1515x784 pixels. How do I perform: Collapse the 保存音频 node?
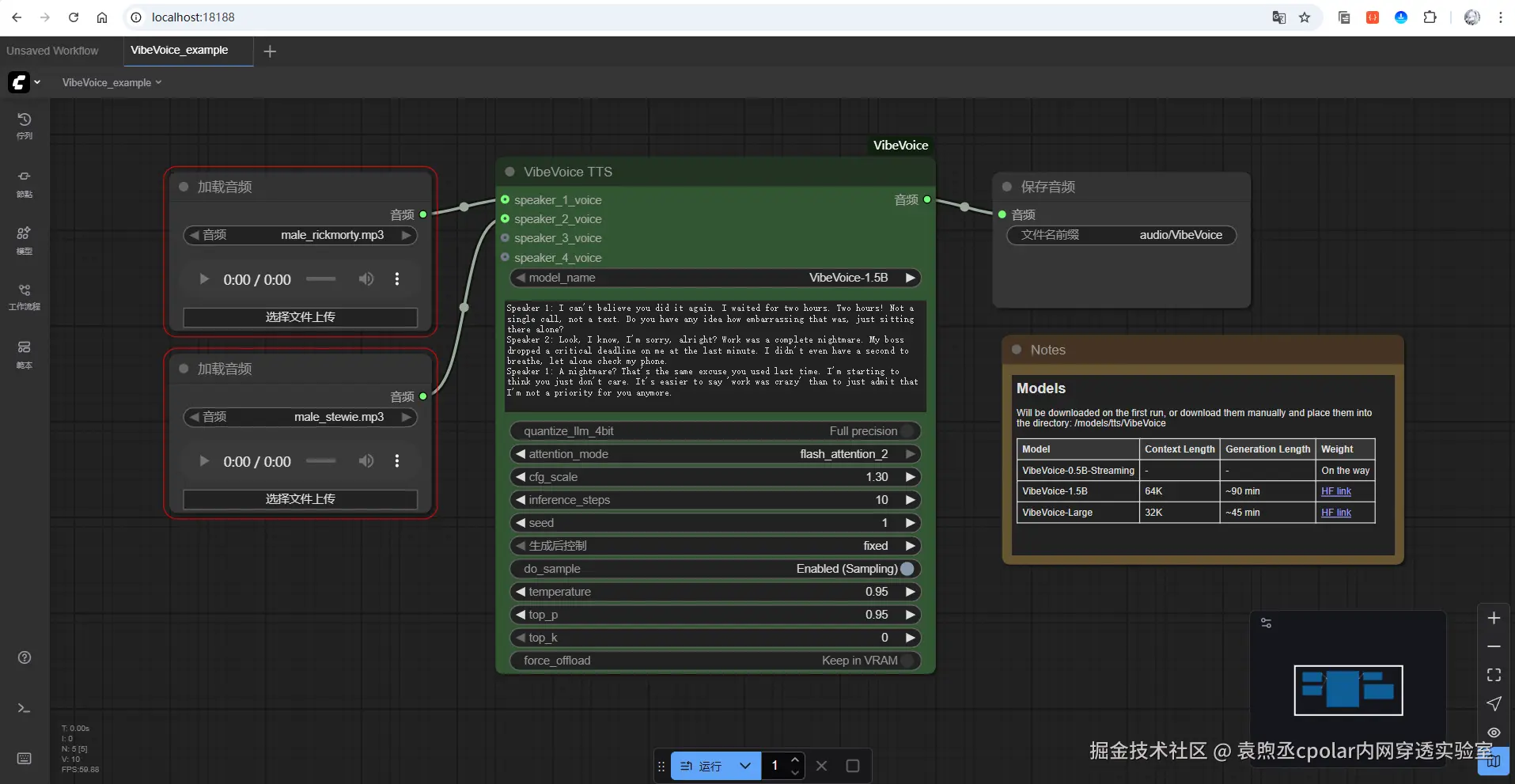tap(1007, 187)
